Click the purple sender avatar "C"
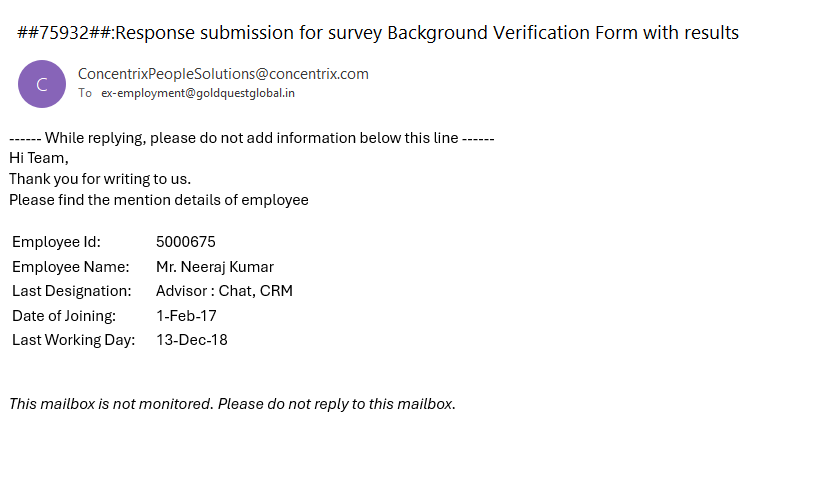Screen dimensions: 833x479 click(x=42, y=84)
